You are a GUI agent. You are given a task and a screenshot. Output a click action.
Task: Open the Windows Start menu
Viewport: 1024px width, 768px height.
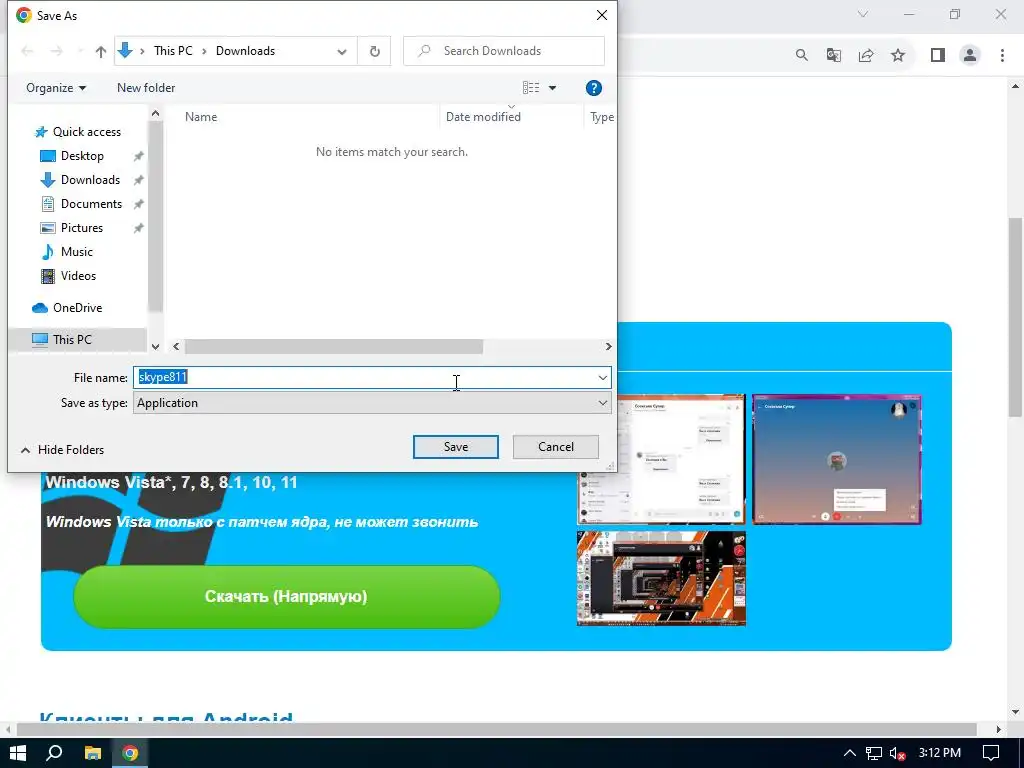[x=18, y=753]
